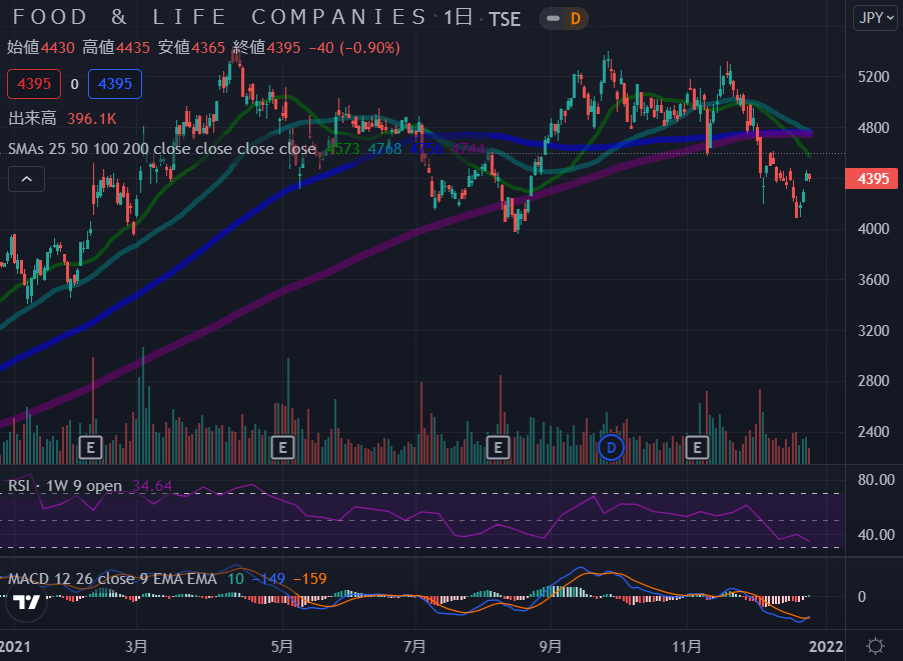Click the 2400 price axis label
This screenshot has height=661, width=903.
pos(873,431)
